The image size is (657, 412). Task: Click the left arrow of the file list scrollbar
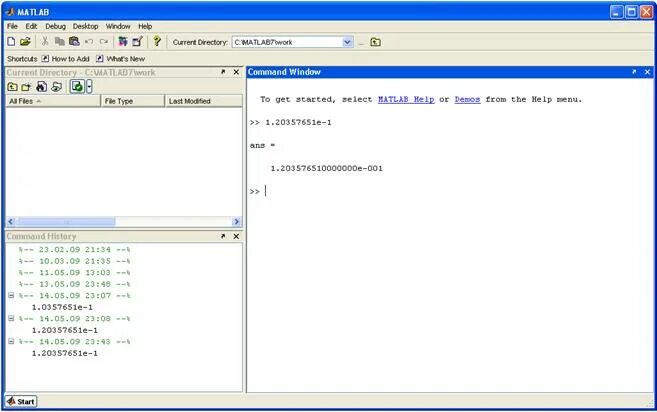[11, 221]
